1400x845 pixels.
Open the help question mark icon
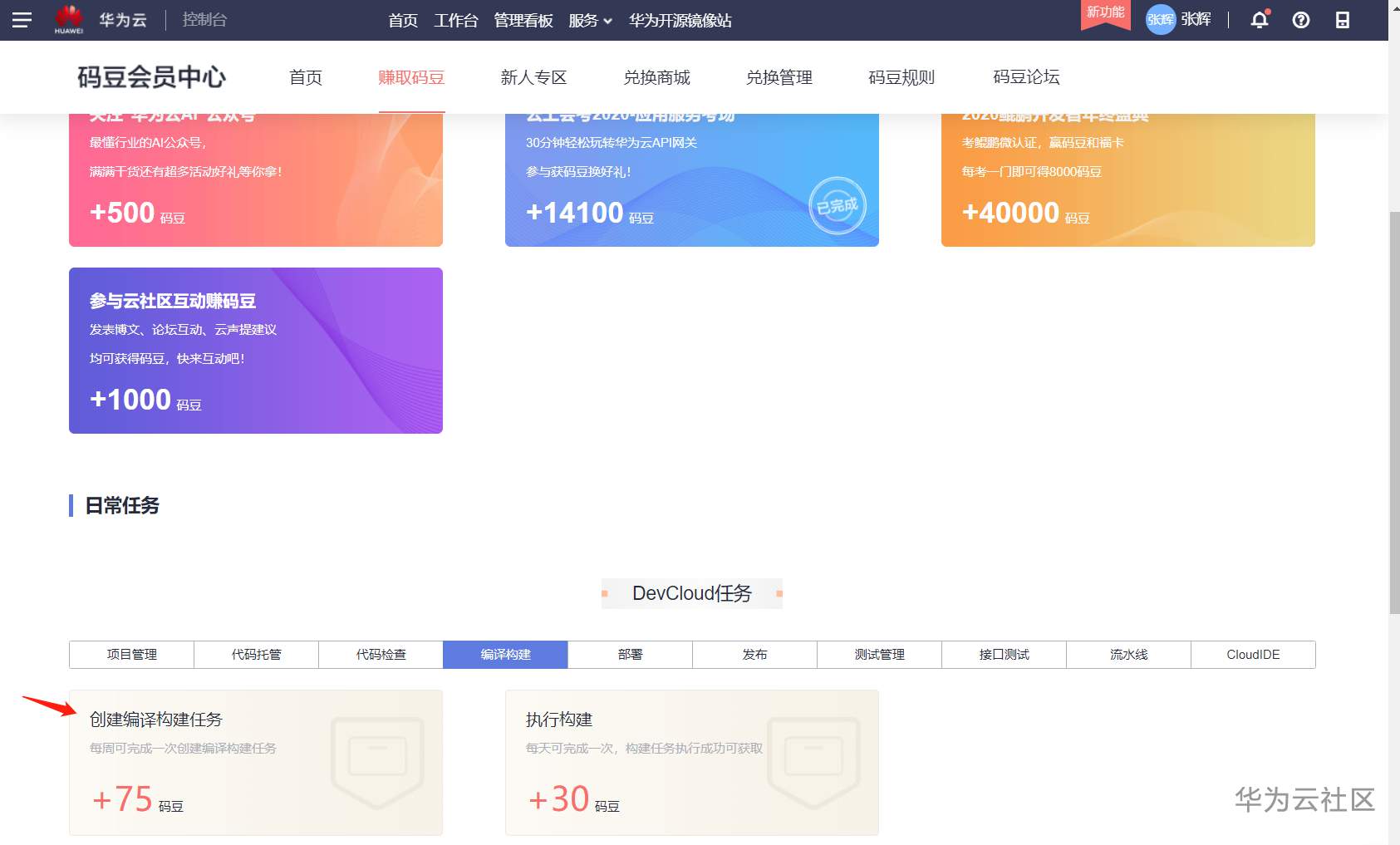coord(1301,20)
